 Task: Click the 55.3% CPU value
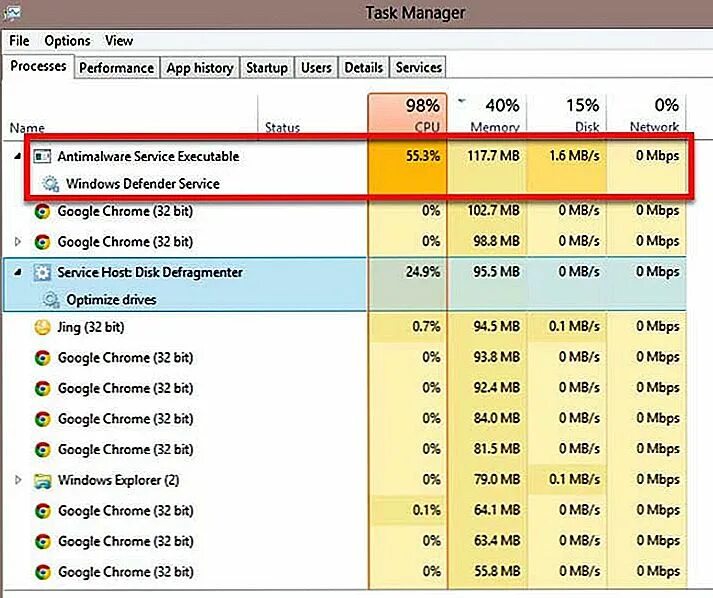click(x=423, y=156)
